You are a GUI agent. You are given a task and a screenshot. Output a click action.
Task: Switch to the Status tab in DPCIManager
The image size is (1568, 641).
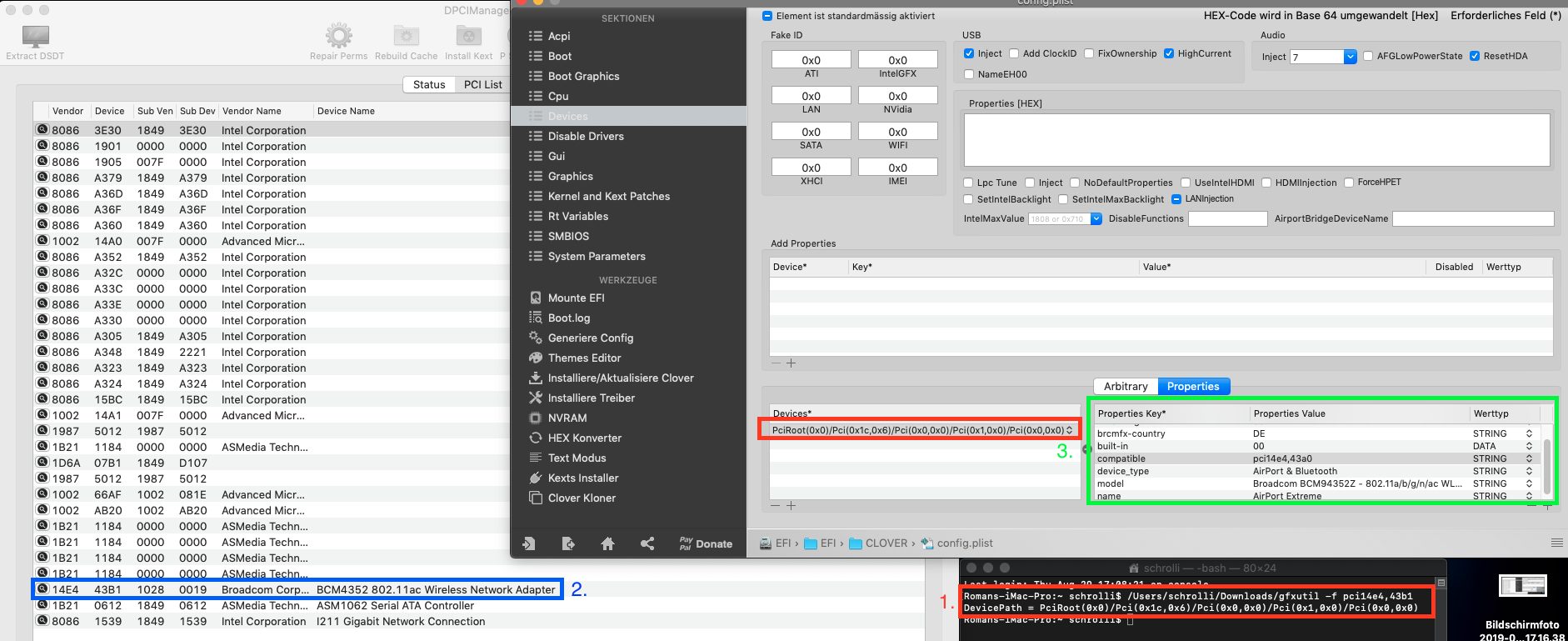[x=429, y=84]
